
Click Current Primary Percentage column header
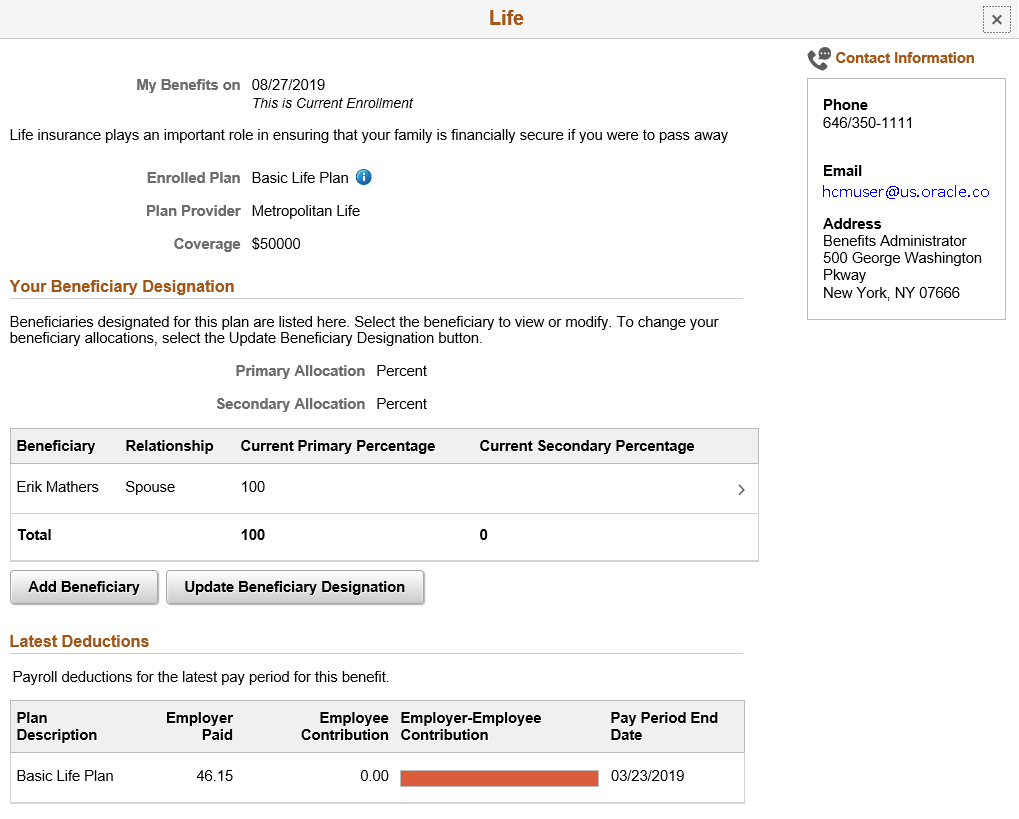[338, 446]
